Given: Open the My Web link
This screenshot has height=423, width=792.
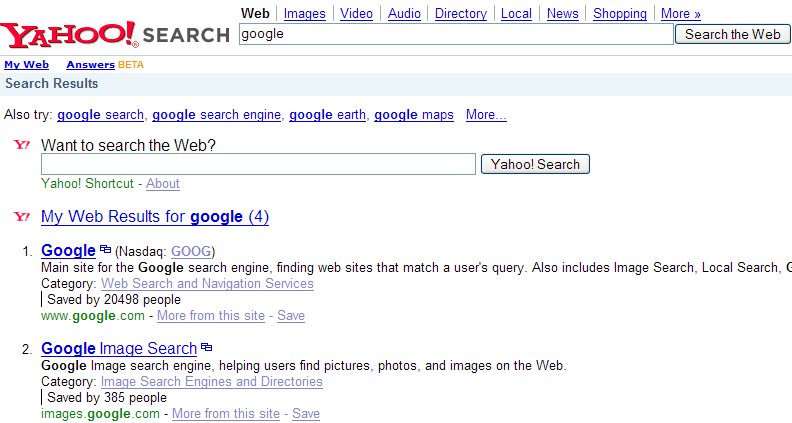Looking at the screenshot, I should (26, 65).
